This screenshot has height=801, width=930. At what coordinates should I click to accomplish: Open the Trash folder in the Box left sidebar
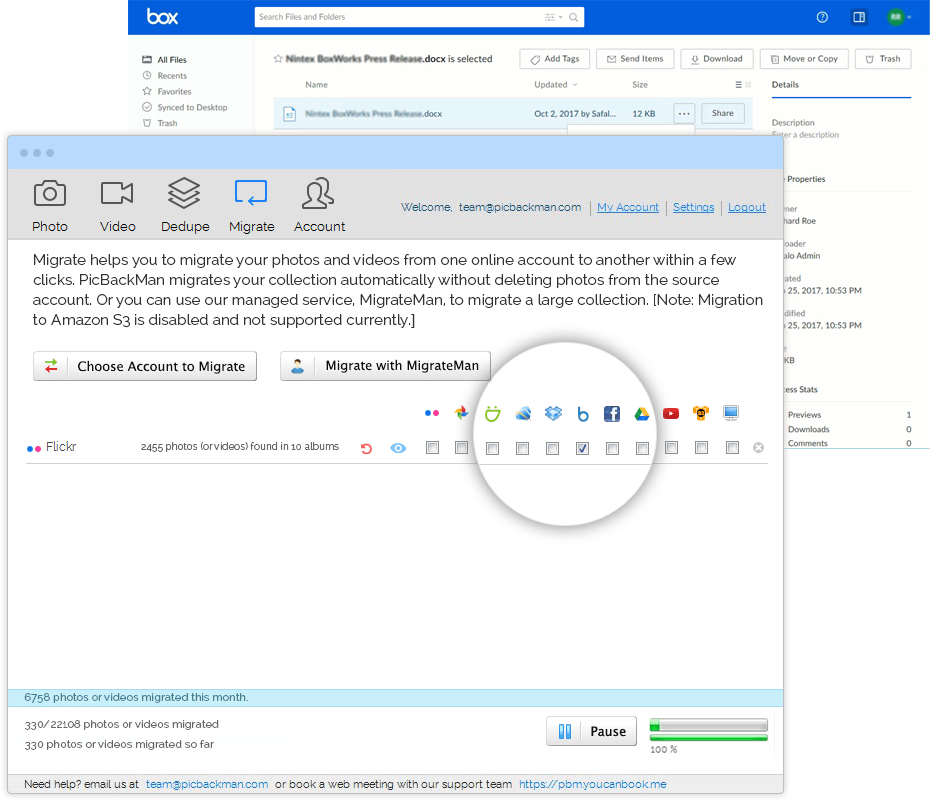[160, 123]
